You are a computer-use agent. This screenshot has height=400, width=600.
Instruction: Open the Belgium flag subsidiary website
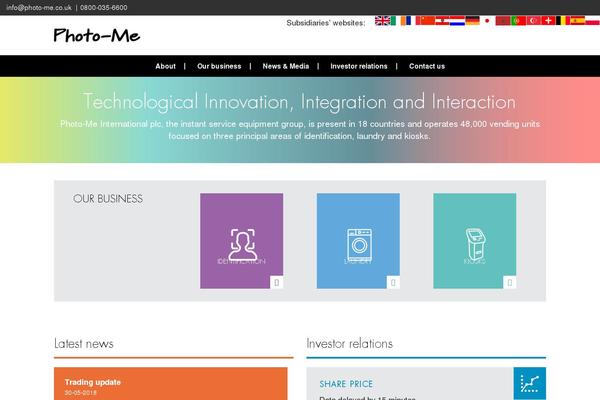(x=563, y=20)
